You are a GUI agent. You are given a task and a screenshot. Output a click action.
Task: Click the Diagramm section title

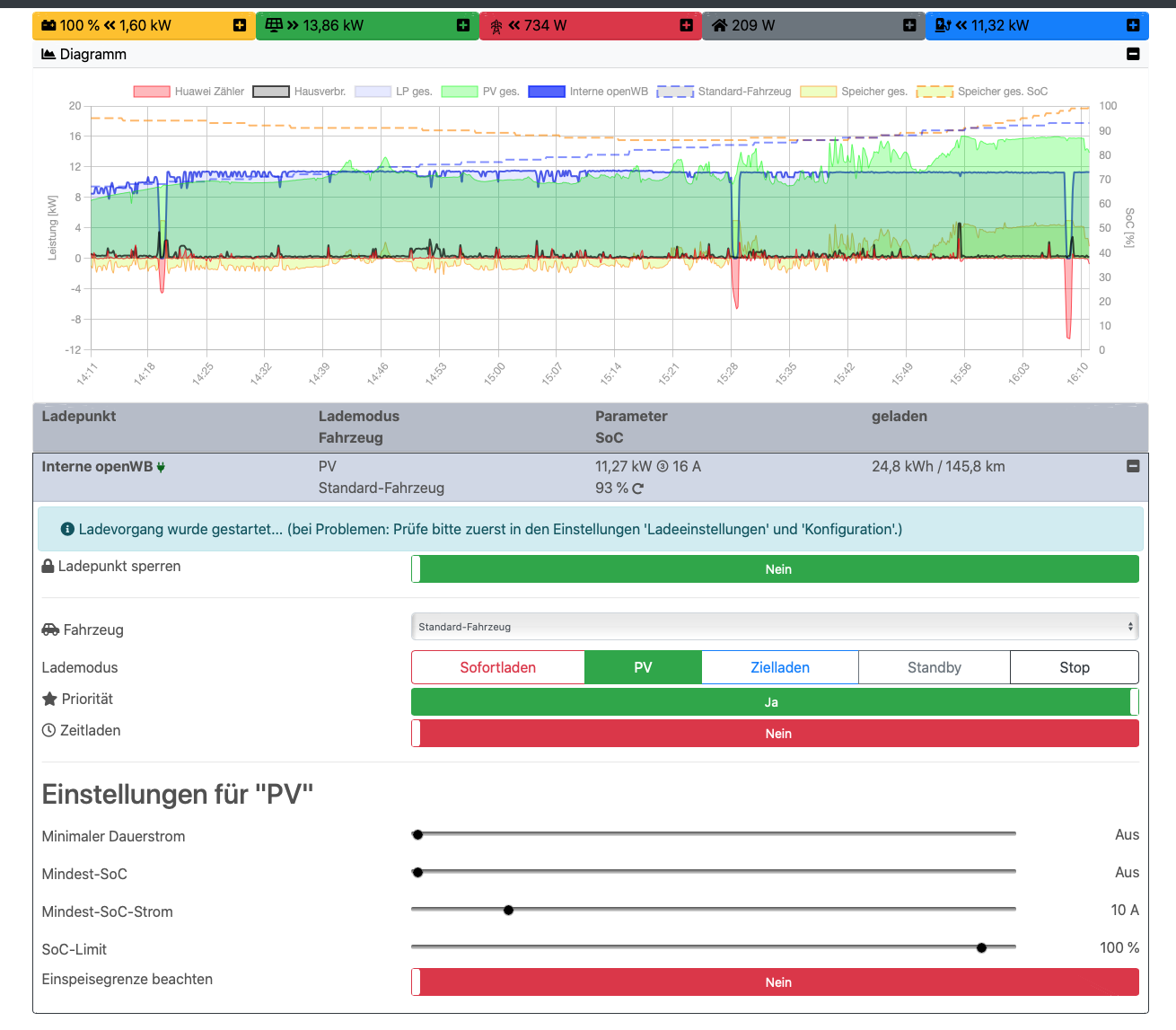tap(93, 54)
